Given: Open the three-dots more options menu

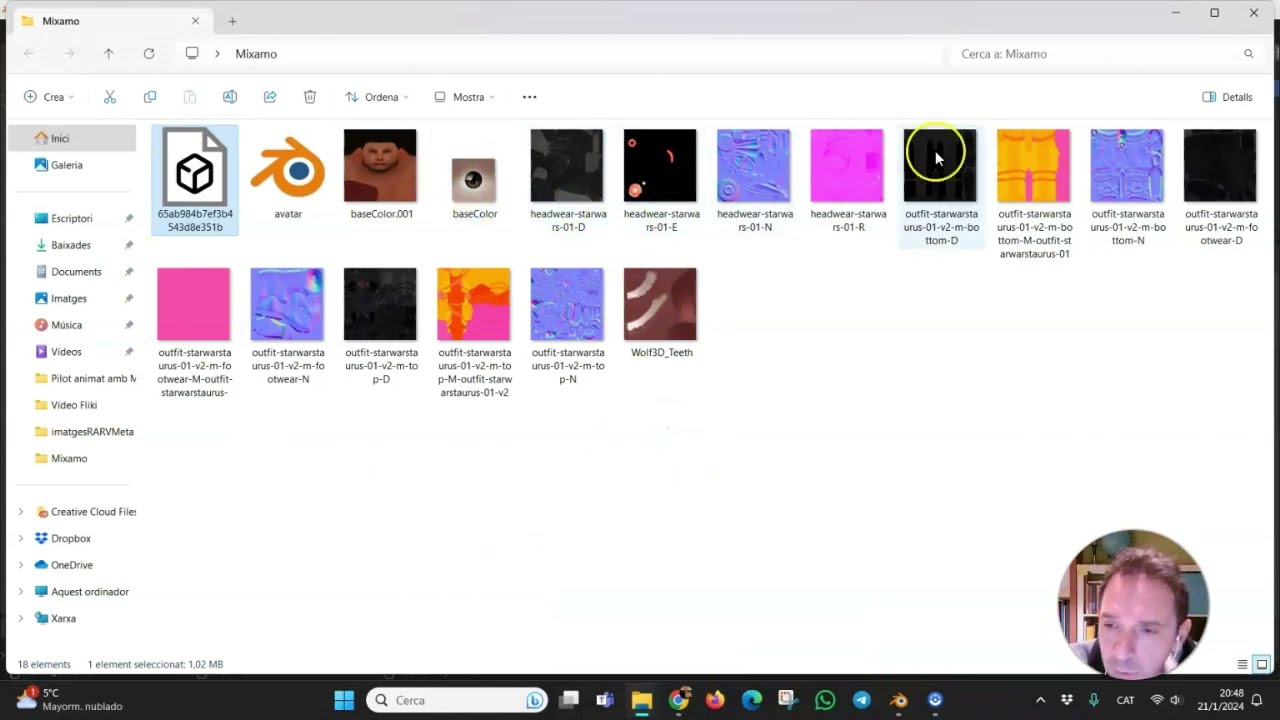Looking at the screenshot, I should 529,97.
